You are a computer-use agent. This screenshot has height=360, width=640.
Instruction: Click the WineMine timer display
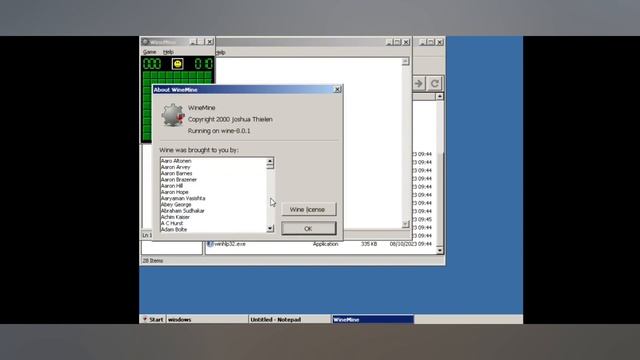point(204,64)
